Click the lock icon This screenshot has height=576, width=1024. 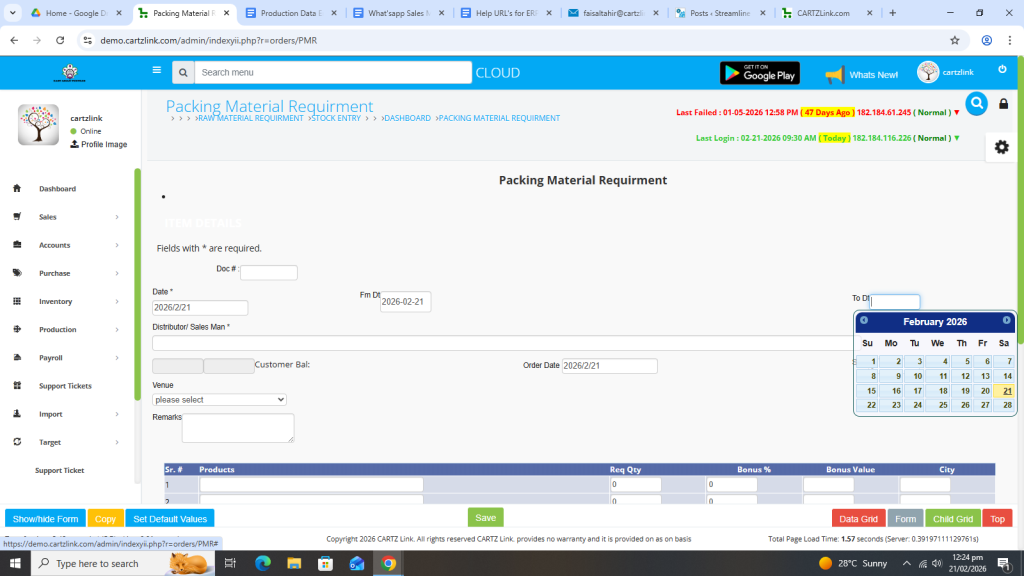tap(1004, 104)
